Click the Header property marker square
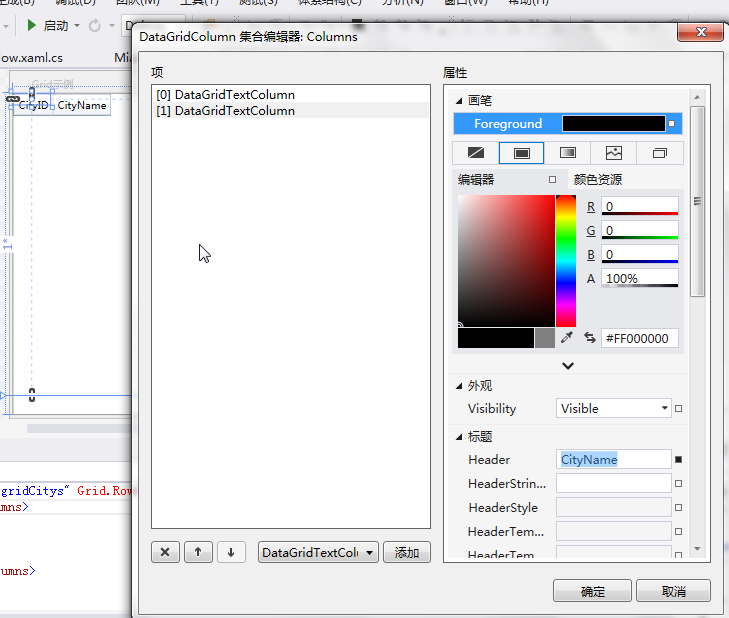This screenshot has height=618, width=729. pos(678,460)
